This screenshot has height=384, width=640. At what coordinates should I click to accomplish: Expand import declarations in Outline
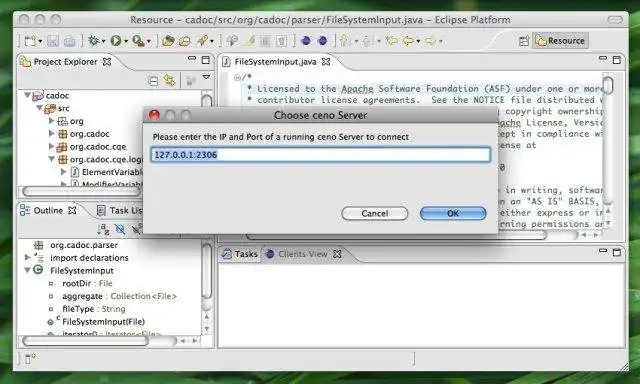click(x=27, y=257)
